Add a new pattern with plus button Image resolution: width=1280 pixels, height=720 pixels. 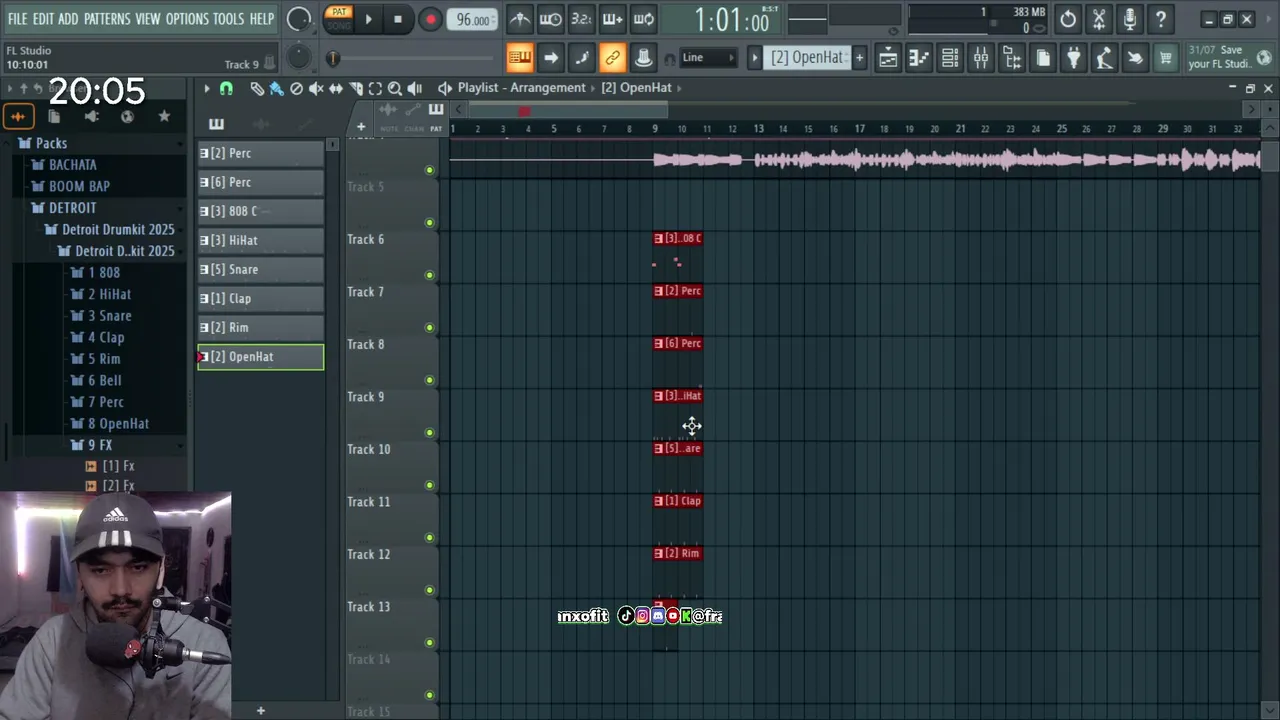click(x=859, y=58)
